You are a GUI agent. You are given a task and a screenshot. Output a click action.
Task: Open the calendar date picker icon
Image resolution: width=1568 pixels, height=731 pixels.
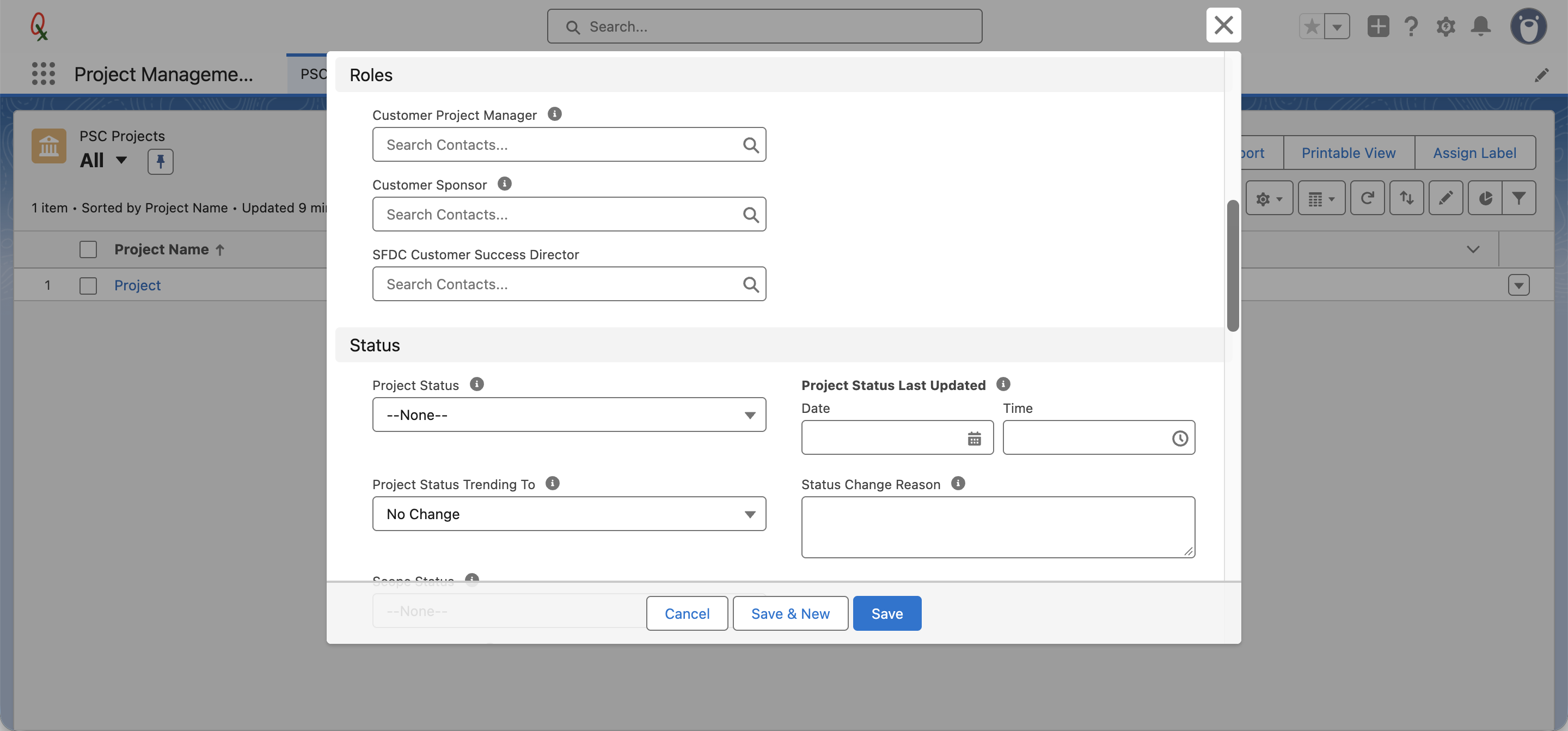tap(974, 438)
